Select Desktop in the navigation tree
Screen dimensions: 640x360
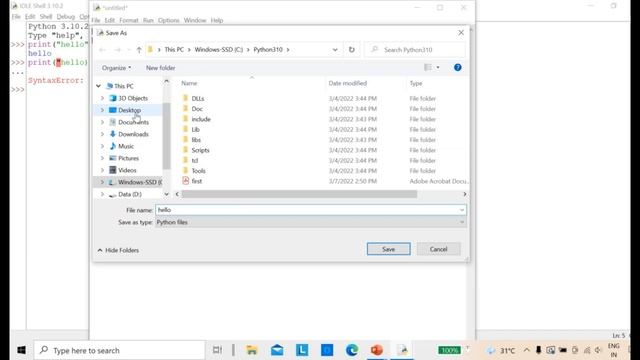tap(129, 110)
